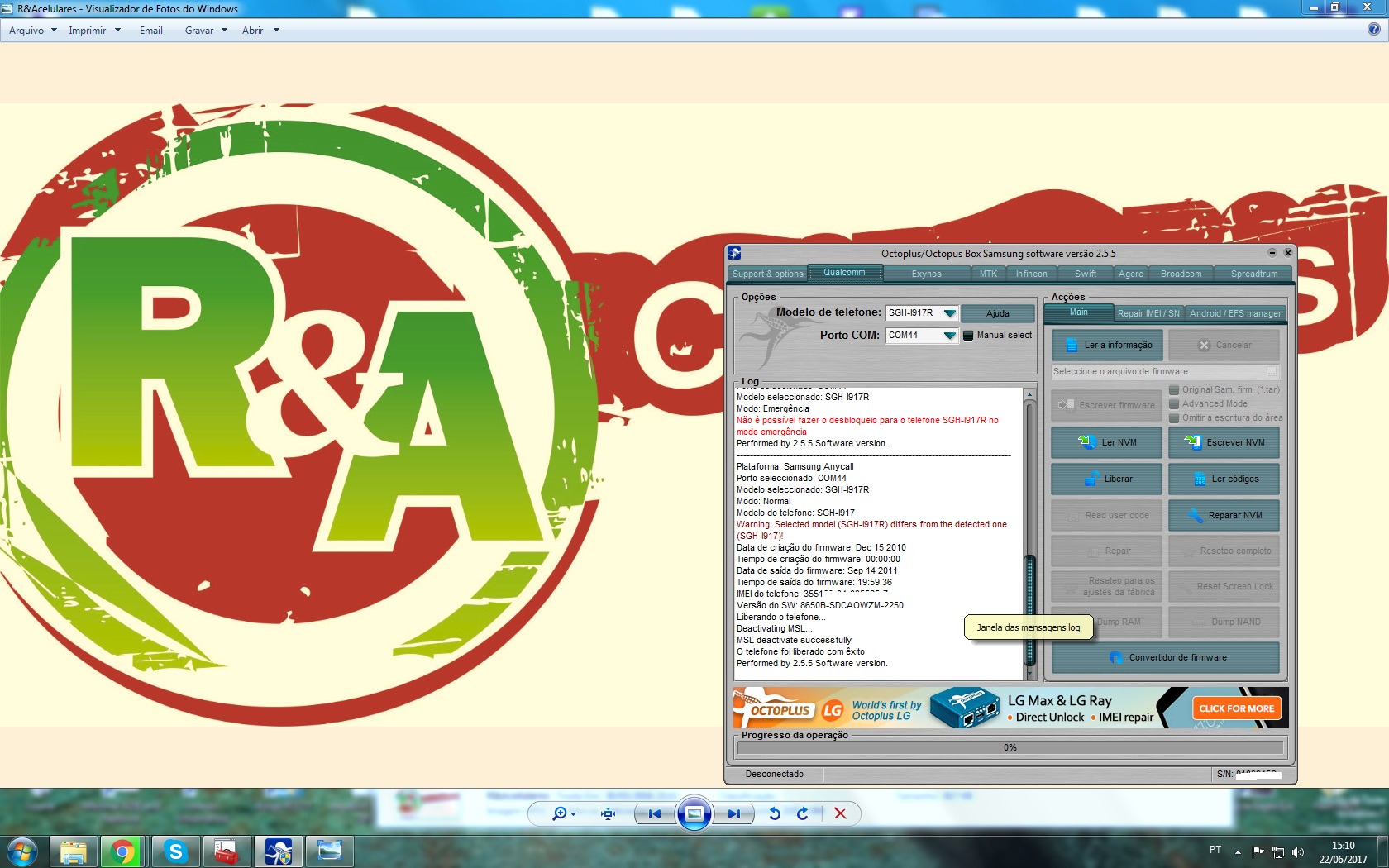Toggle the Manual select checkbox
The width and height of the screenshot is (1389, 868).
(968, 336)
